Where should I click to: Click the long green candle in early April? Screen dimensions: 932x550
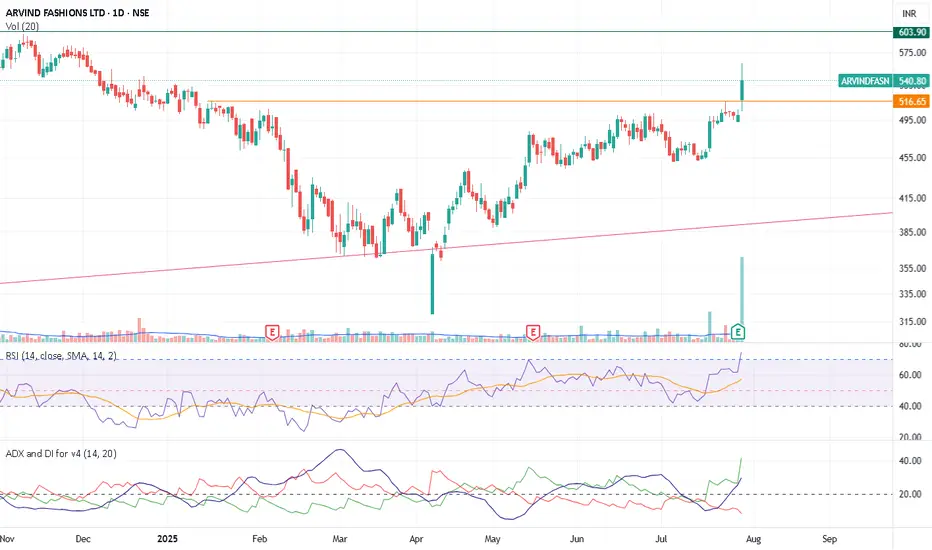432,282
